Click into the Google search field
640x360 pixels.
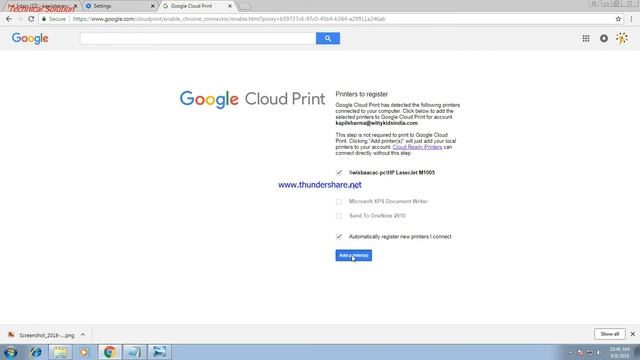pyautogui.click(x=198, y=38)
